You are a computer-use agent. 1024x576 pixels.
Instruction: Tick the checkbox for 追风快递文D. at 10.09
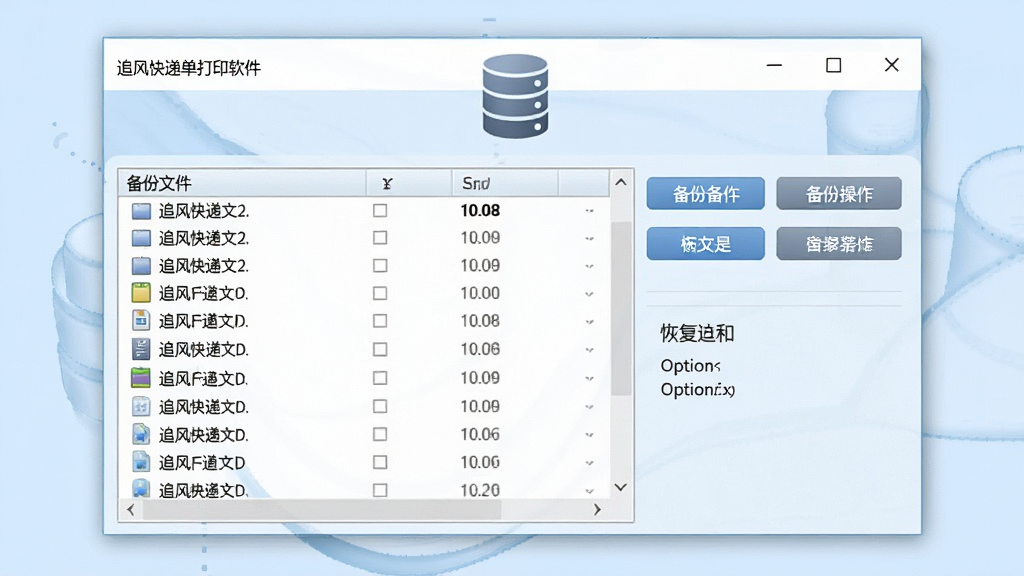click(x=380, y=406)
